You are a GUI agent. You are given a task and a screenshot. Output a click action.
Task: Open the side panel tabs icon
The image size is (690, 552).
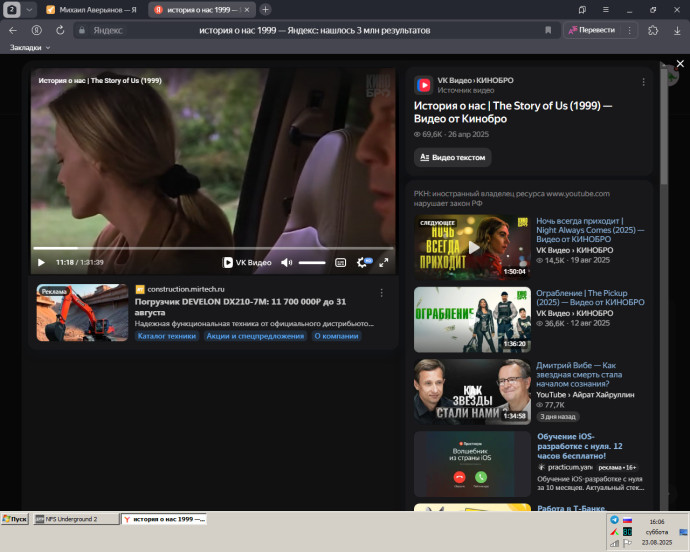click(582, 10)
